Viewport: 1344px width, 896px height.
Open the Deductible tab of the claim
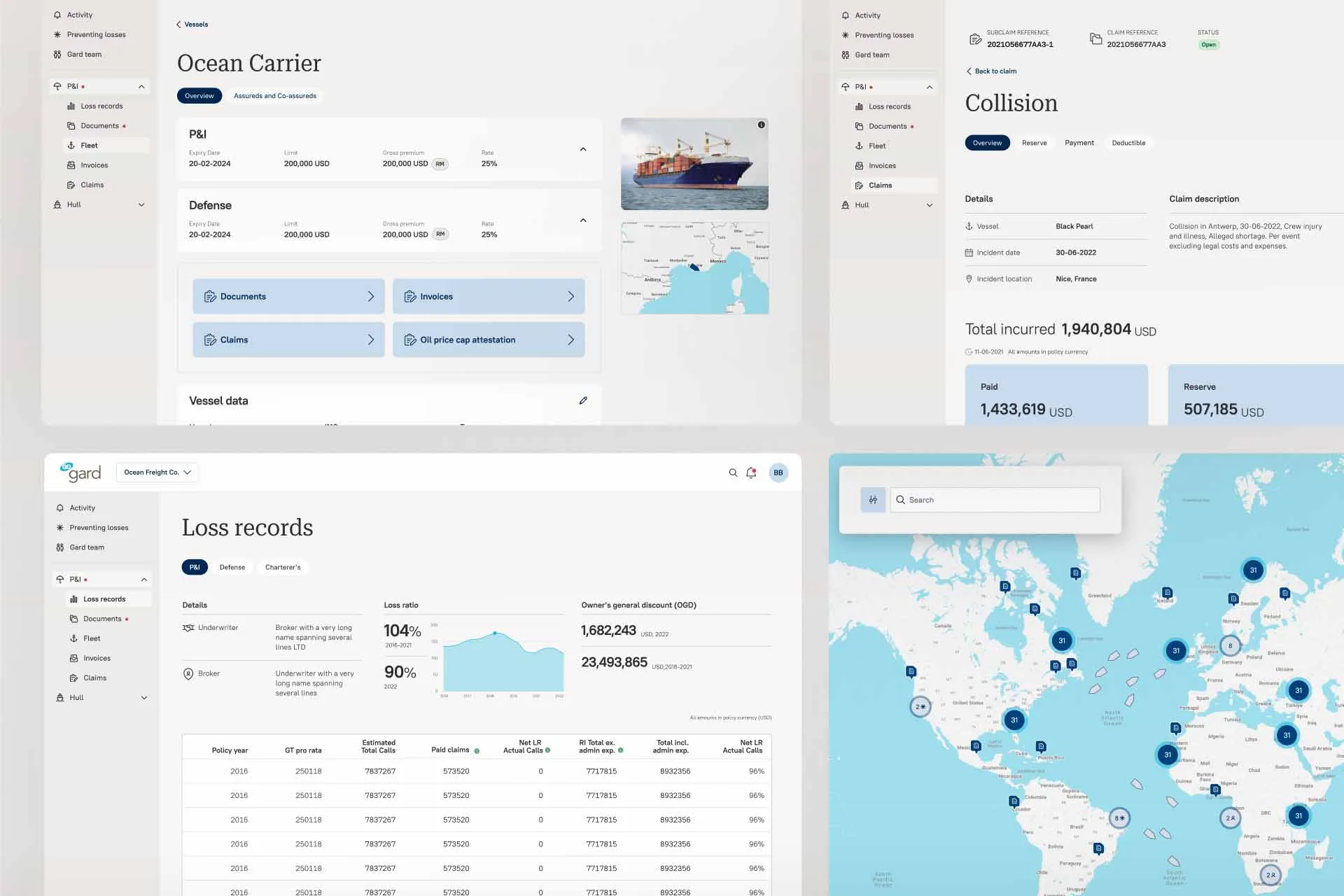coord(1128,143)
